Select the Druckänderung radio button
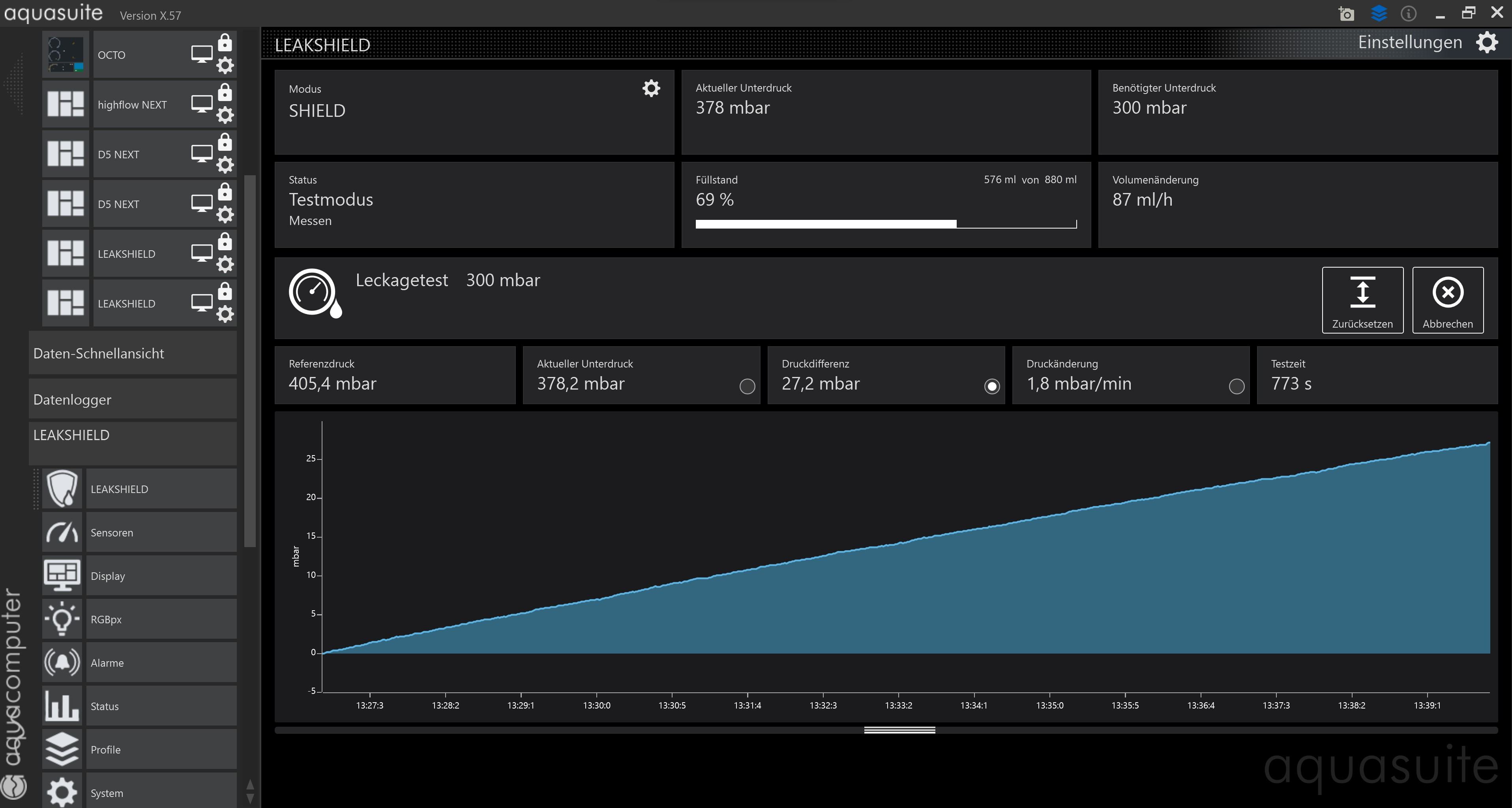1512x808 pixels. pyautogui.click(x=1237, y=386)
